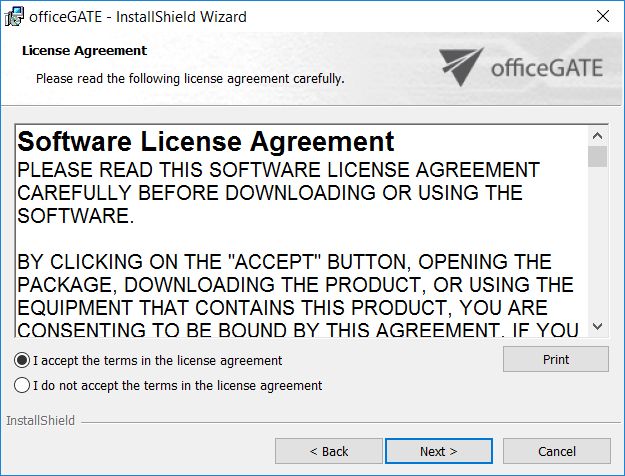Choose "I do not accept the terms" option
The image size is (625, 476).
pyautogui.click(x=22, y=385)
